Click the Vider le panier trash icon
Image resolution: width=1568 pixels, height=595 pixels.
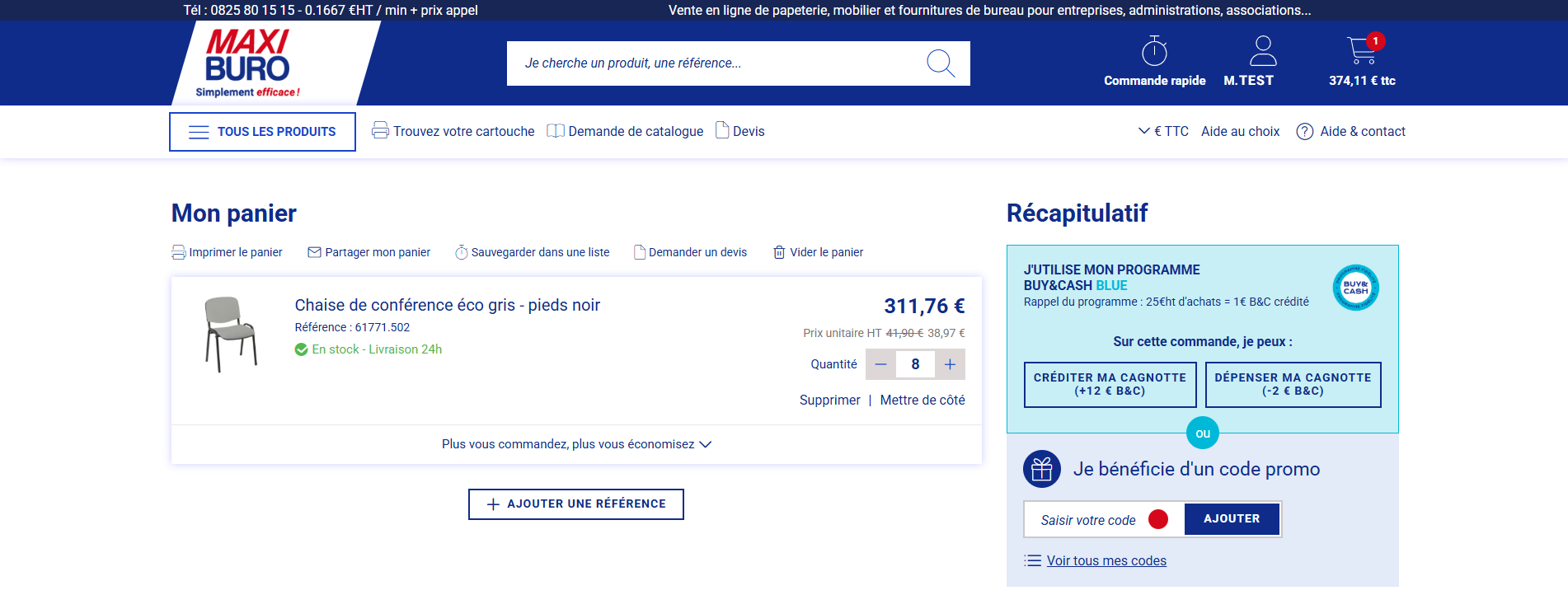coord(779,252)
